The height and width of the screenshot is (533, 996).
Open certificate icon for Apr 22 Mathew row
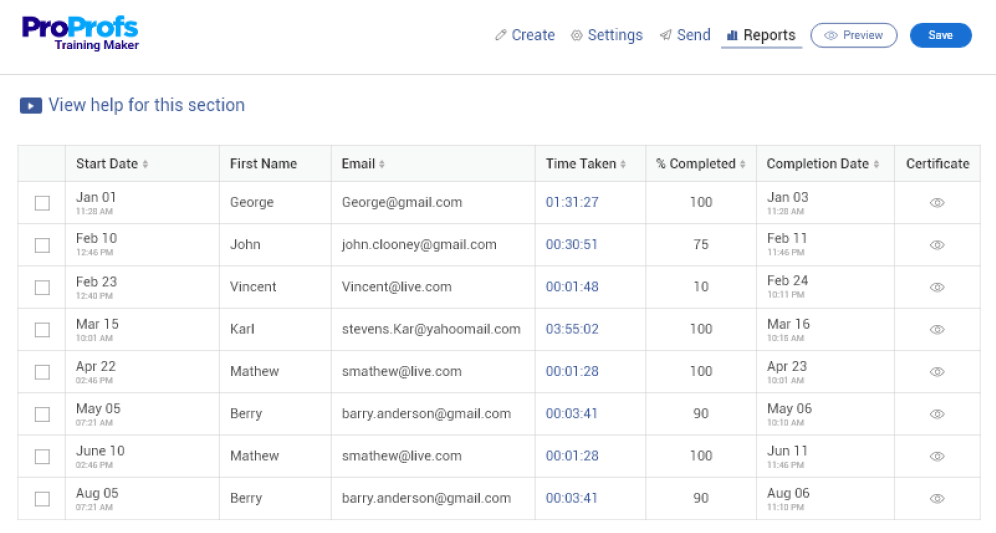tap(937, 372)
